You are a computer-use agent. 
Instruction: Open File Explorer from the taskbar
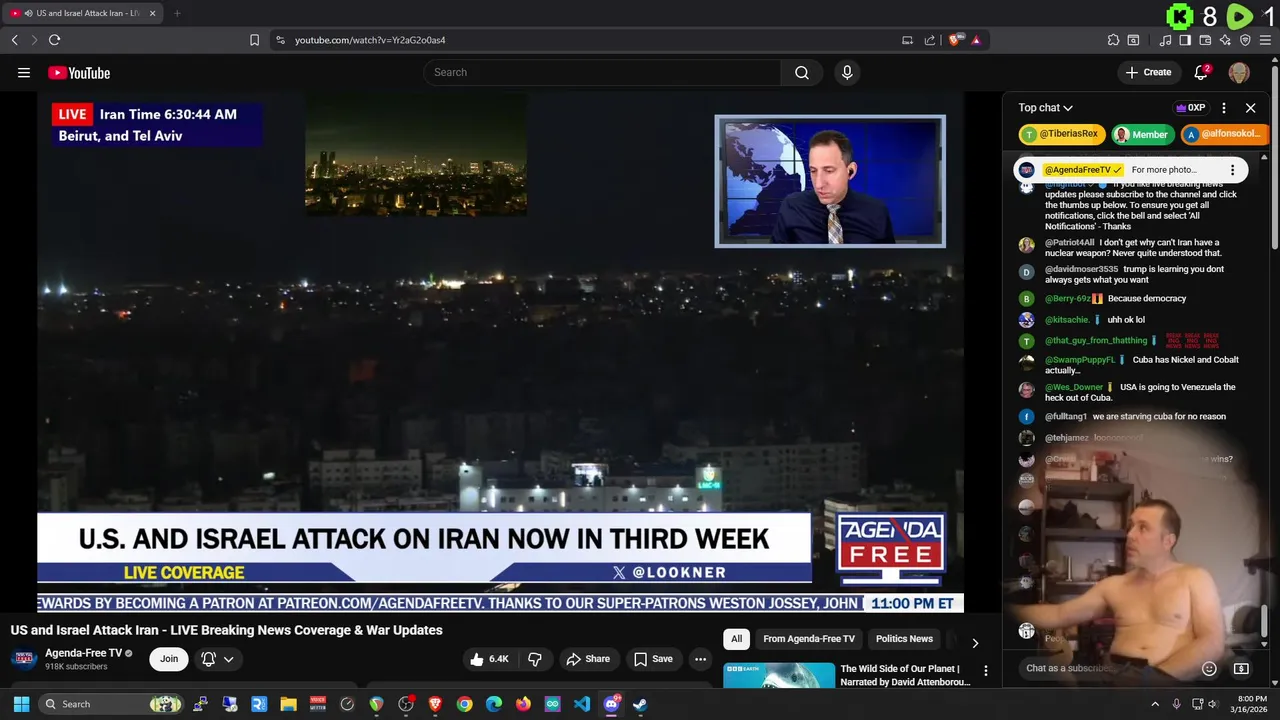tap(289, 704)
